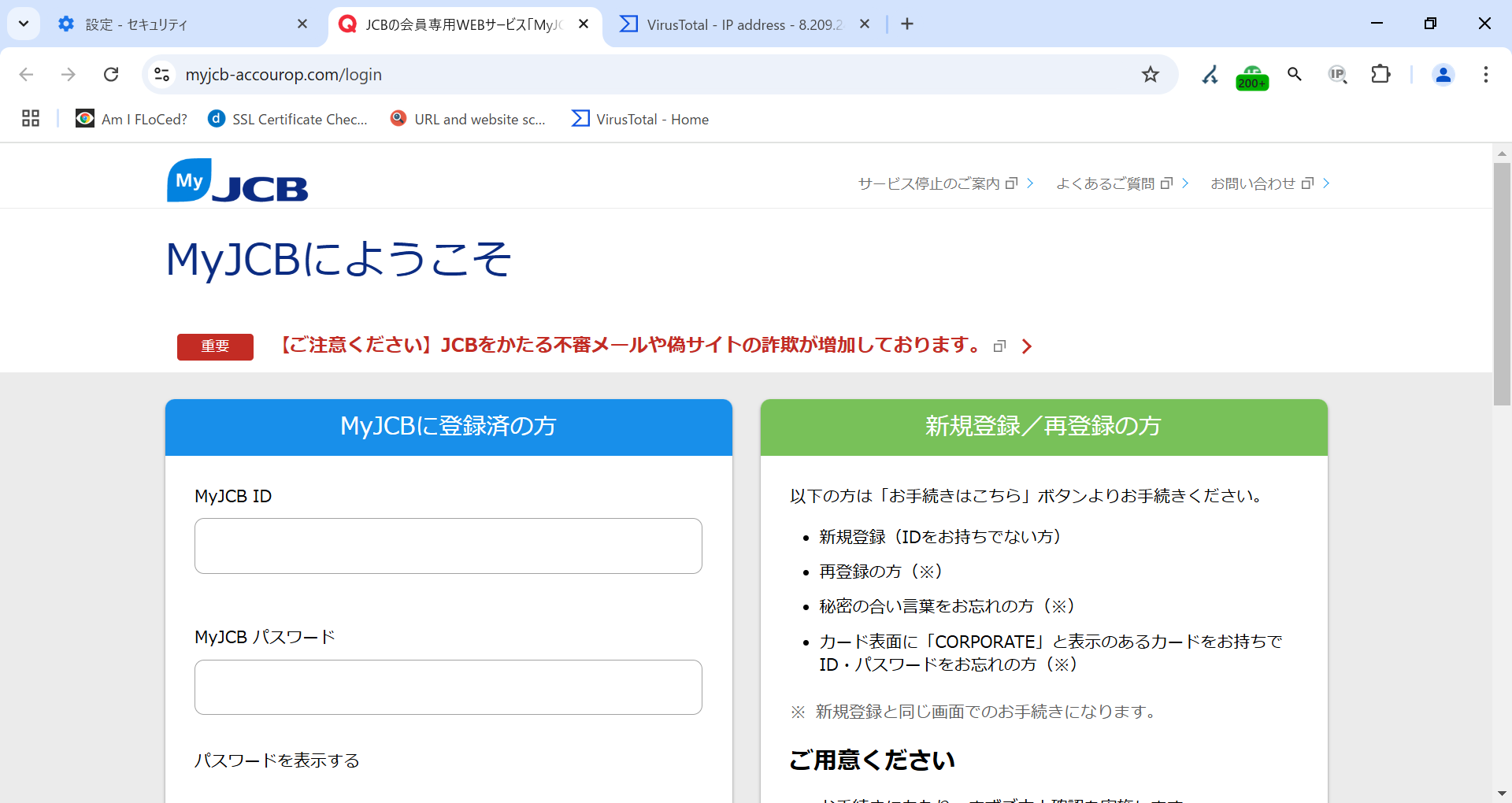Image resolution: width=1512 pixels, height=803 pixels.
Task: Close the 設定 - セキュリティ tab
Action: [302, 24]
